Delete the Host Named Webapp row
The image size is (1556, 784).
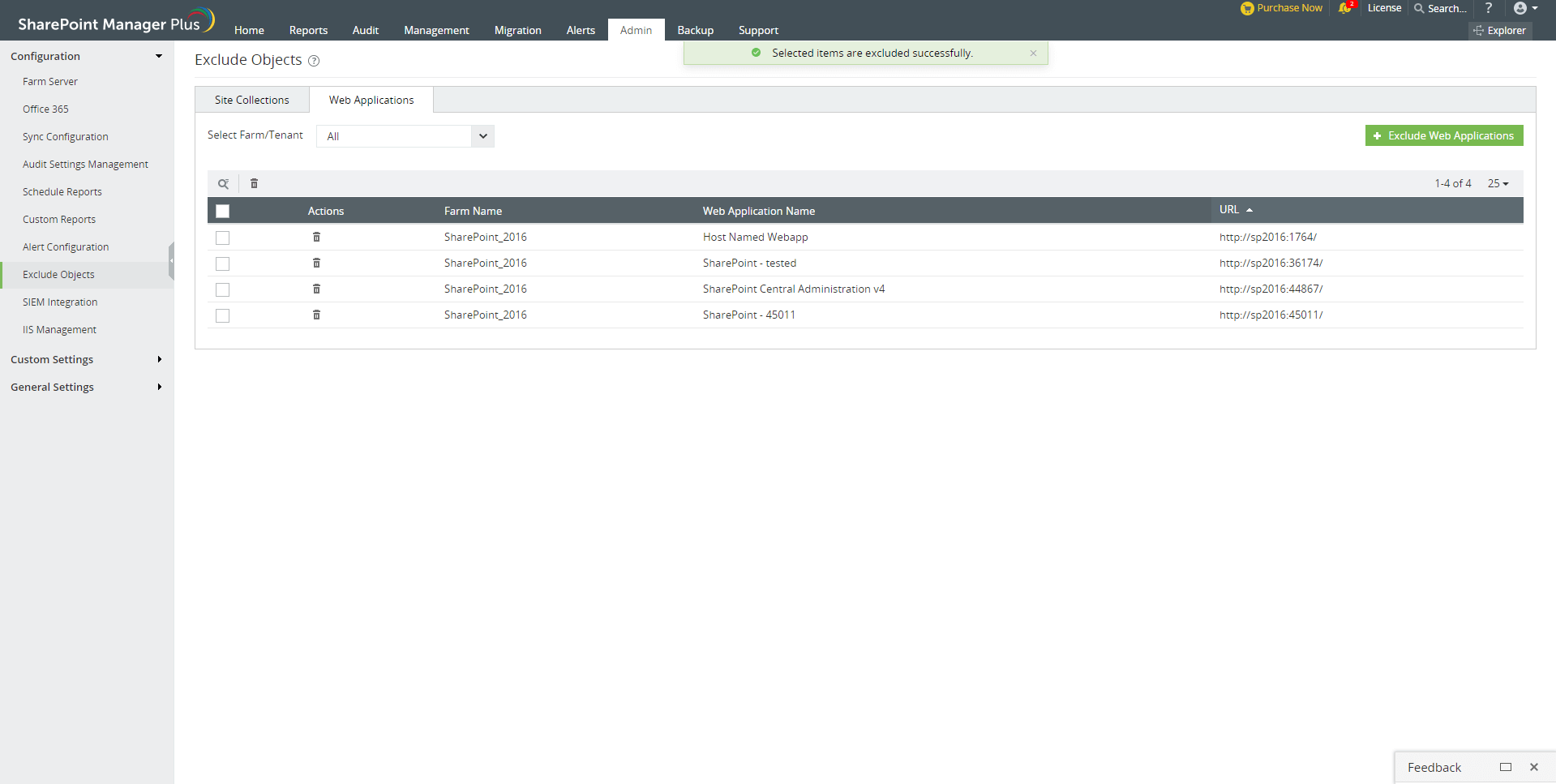click(316, 237)
